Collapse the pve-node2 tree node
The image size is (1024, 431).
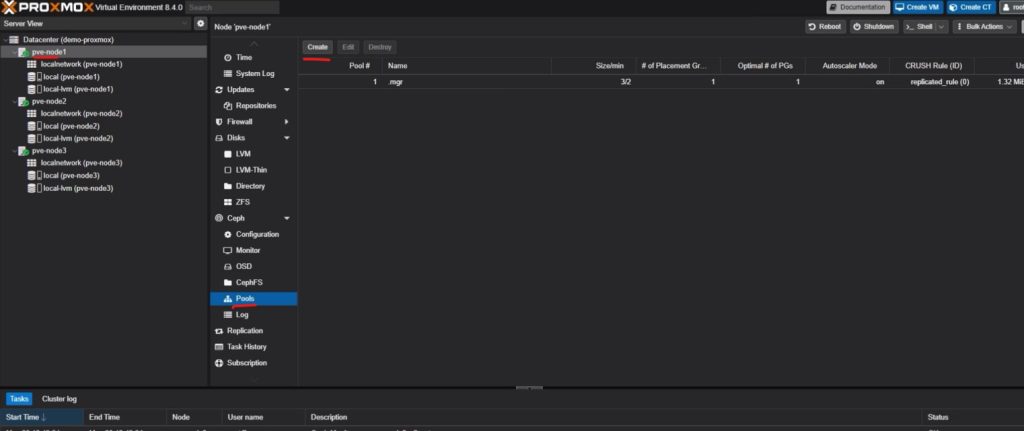point(15,101)
